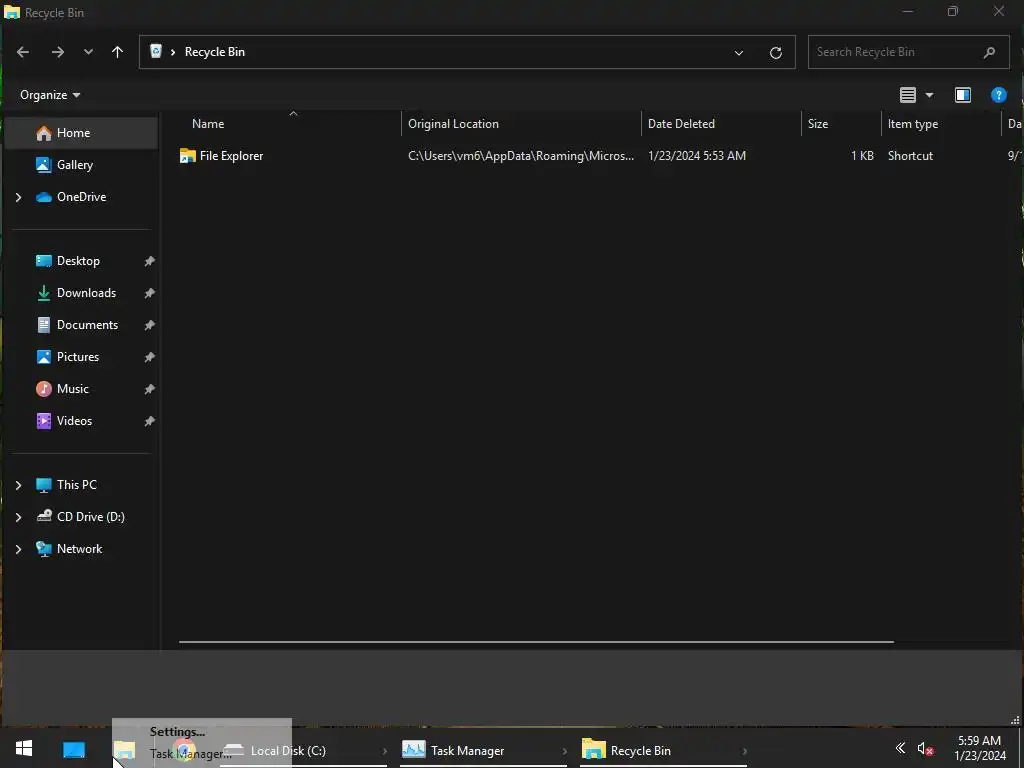
Task: Click the pin icon beside Music
Action: click(x=150, y=389)
